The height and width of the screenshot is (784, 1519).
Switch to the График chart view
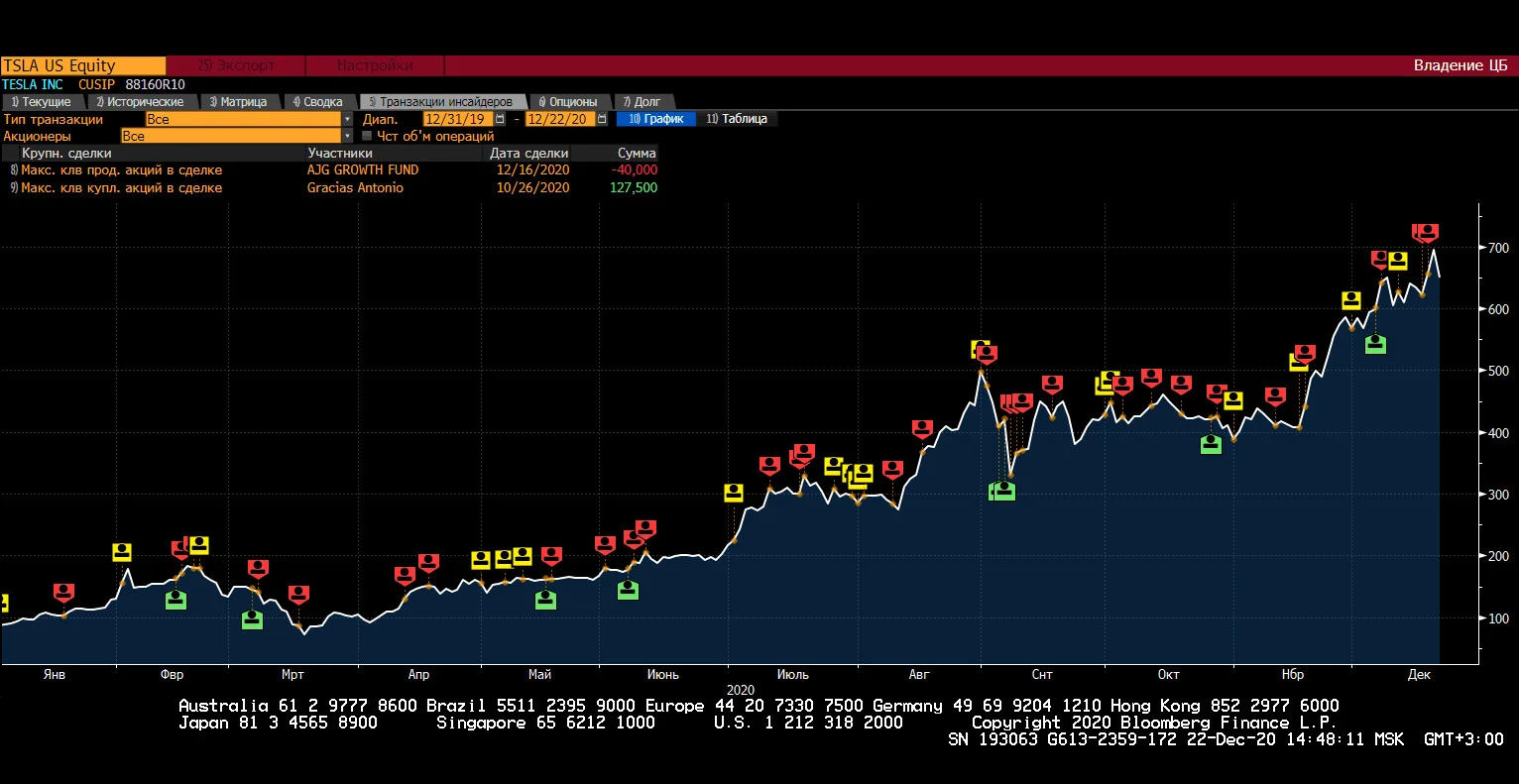click(656, 119)
